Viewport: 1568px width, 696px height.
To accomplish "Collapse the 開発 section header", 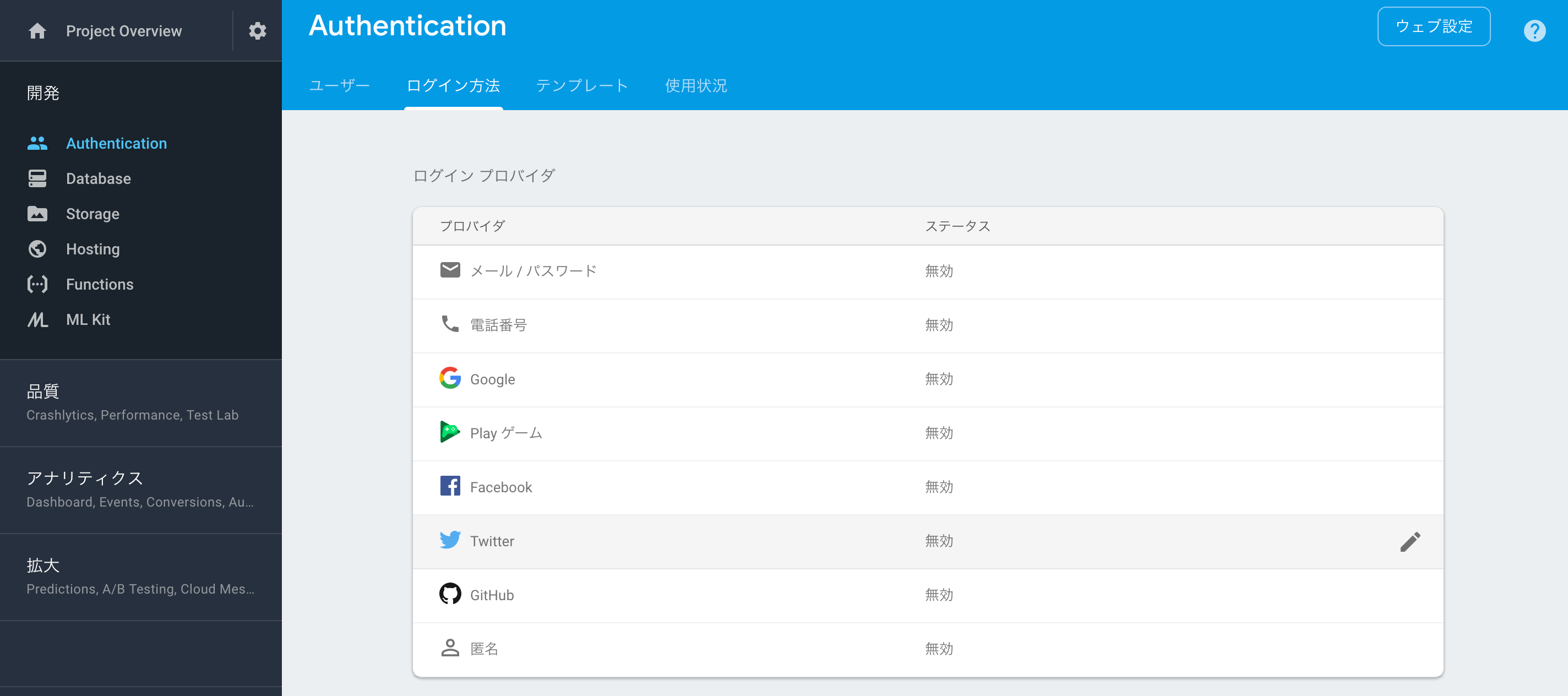I will tap(42, 93).
